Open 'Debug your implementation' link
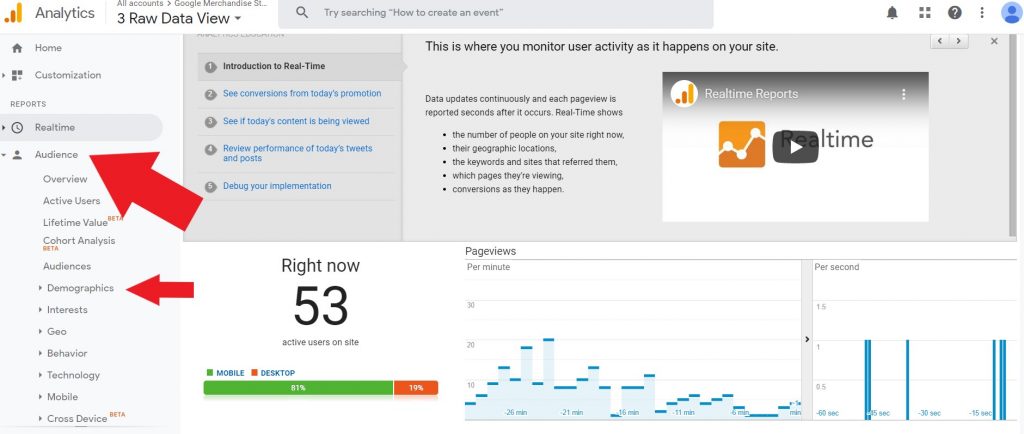This screenshot has height=434, width=1024. coord(277,186)
